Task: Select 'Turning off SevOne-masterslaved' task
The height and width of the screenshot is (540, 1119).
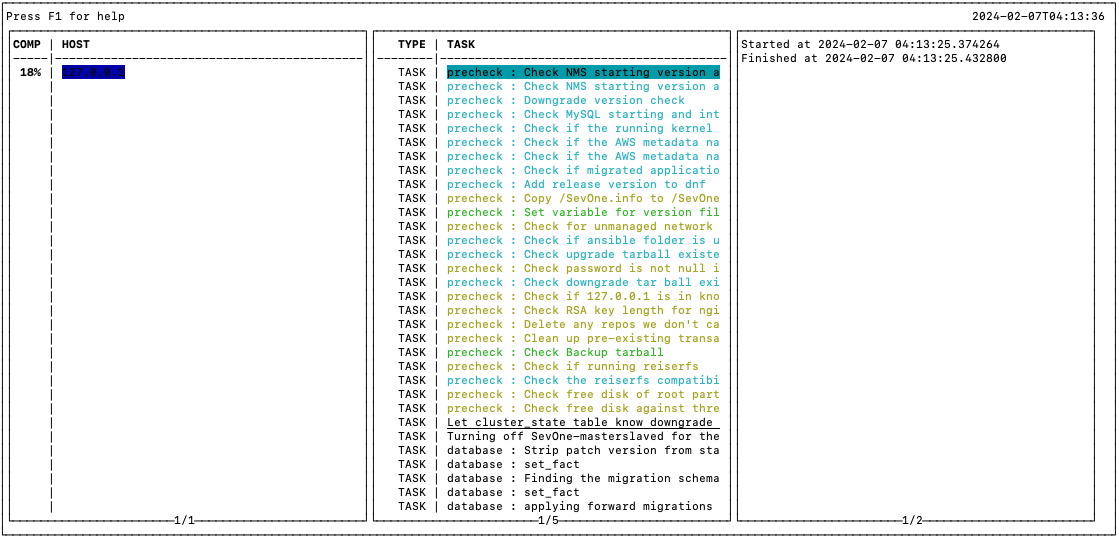Action: tap(583, 436)
